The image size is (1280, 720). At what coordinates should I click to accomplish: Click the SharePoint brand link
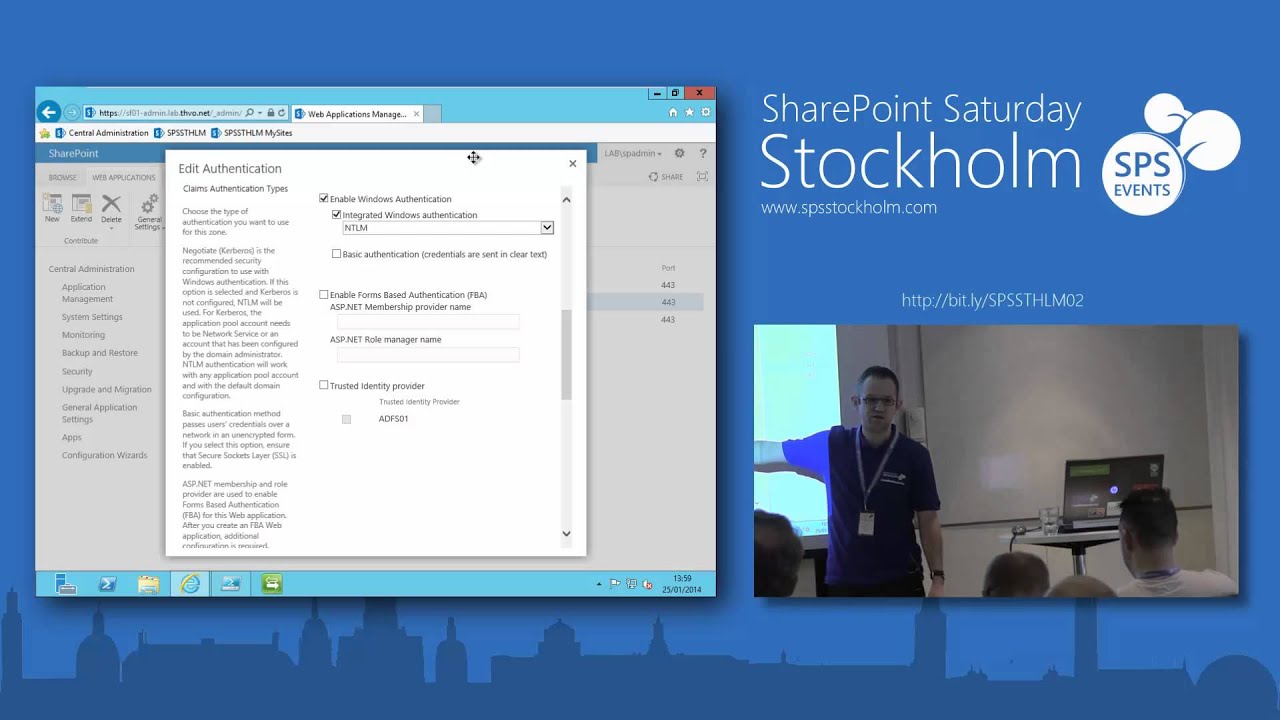point(73,153)
